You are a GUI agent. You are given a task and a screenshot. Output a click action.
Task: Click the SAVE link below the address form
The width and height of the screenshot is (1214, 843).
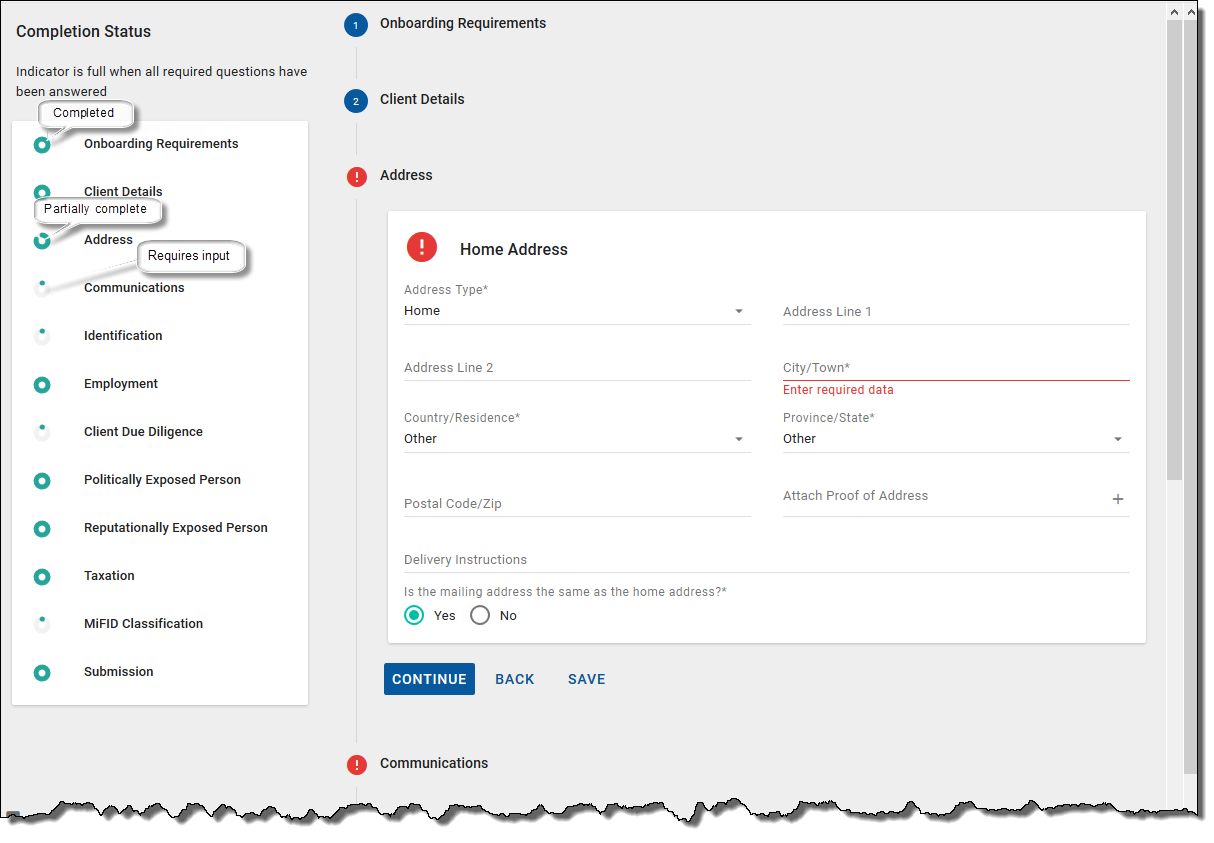(x=586, y=679)
